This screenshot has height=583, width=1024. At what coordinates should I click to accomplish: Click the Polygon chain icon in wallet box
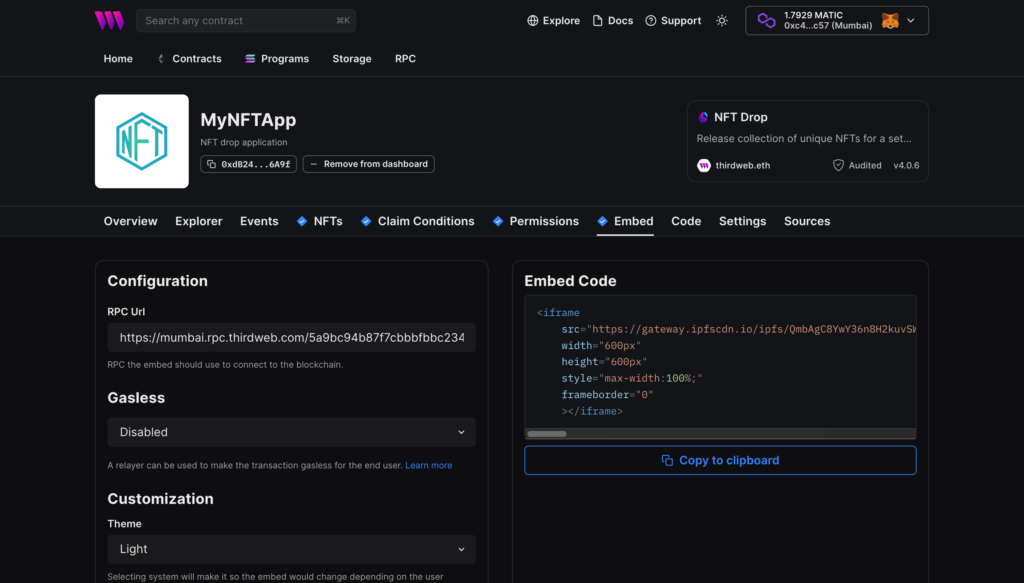[766, 21]
